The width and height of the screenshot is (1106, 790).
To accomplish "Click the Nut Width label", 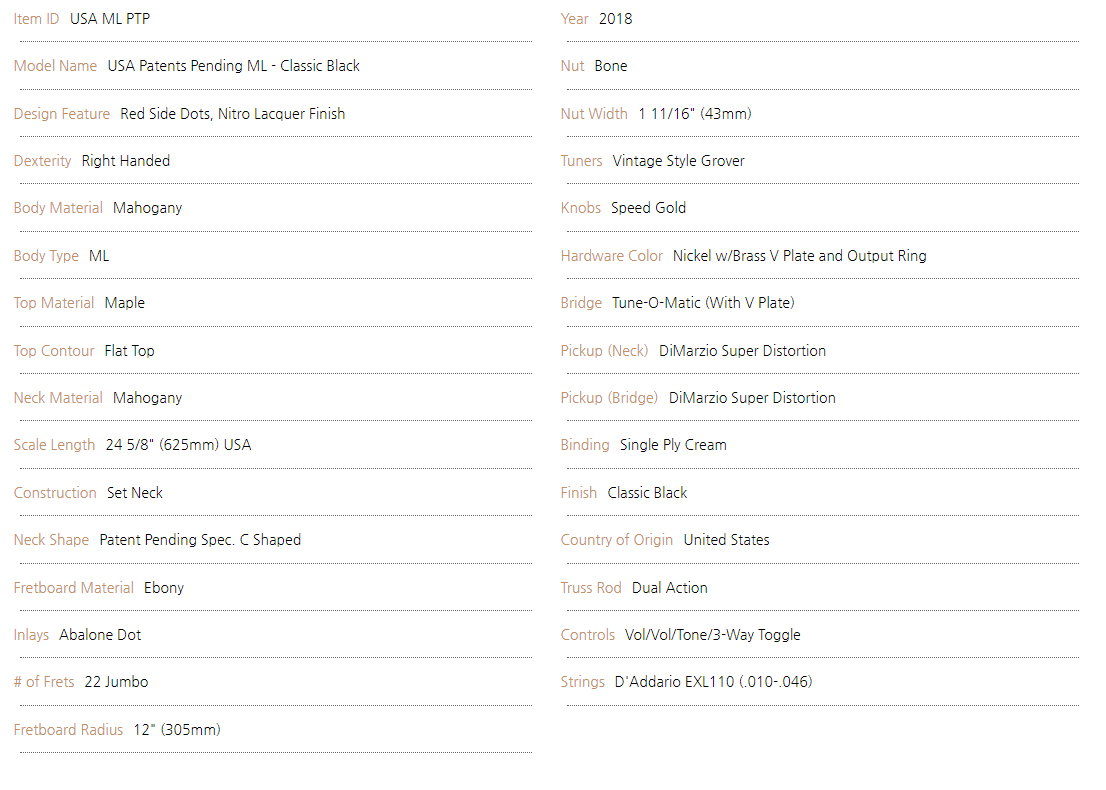I will coord(594,114).
